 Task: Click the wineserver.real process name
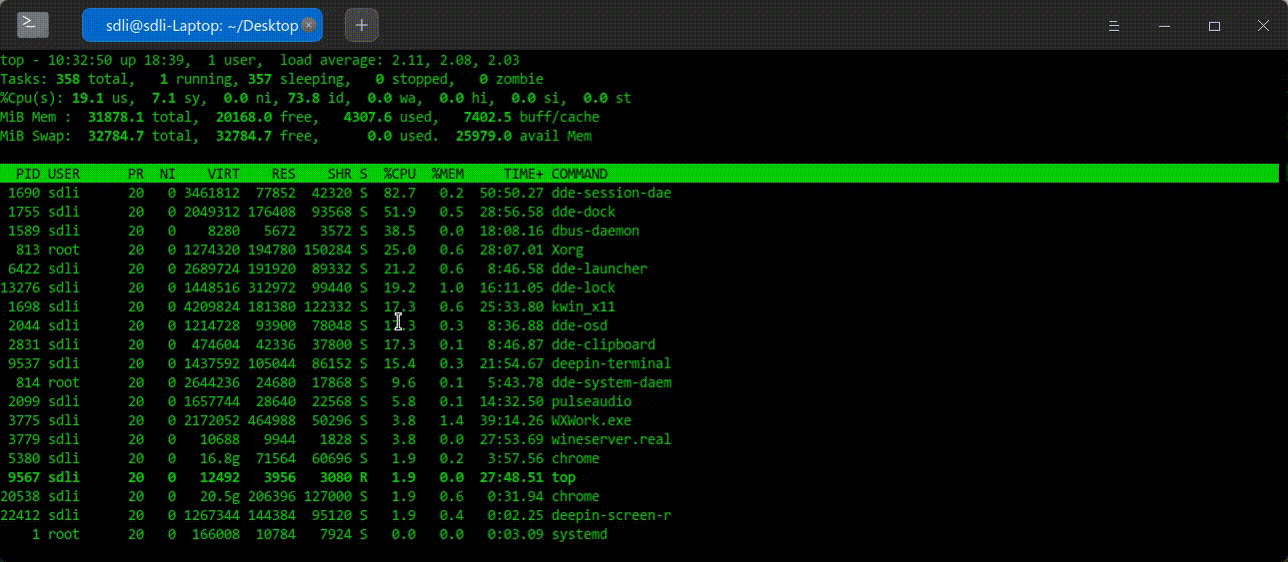612,440
